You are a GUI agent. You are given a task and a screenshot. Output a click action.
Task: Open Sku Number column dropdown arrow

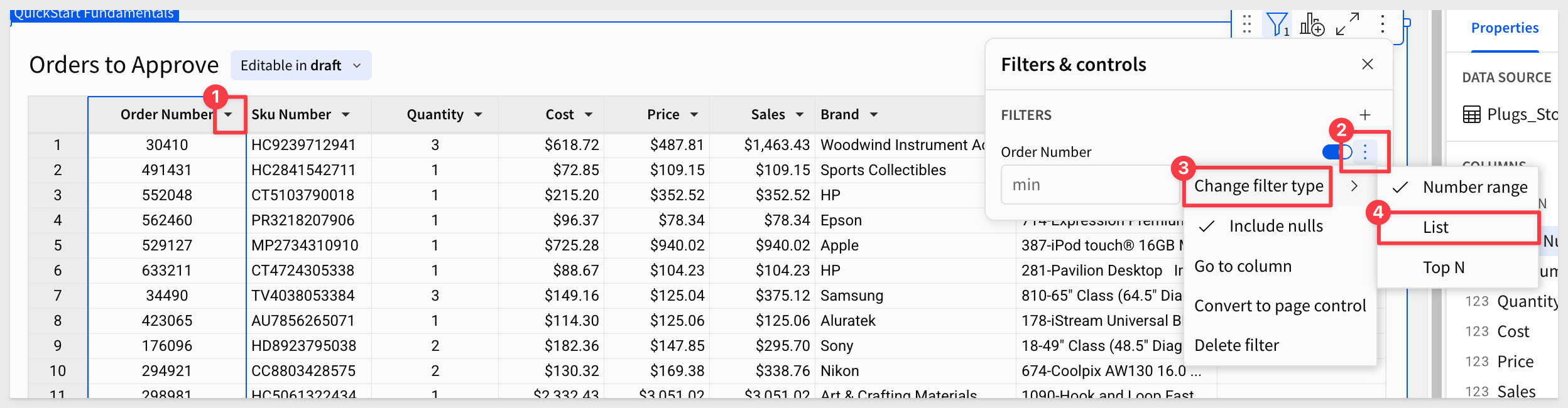coord(346,114)
